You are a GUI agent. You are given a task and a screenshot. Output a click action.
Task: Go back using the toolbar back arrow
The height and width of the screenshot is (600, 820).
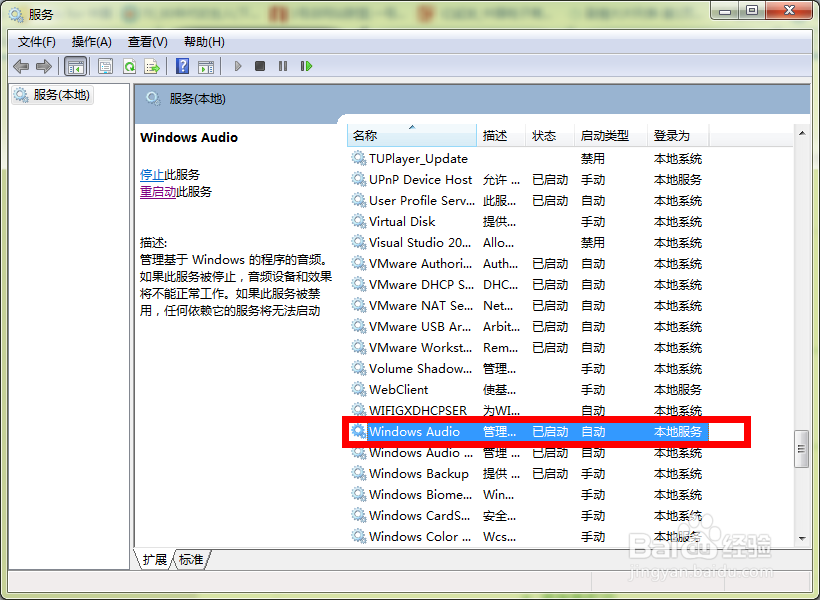(21, 66)
